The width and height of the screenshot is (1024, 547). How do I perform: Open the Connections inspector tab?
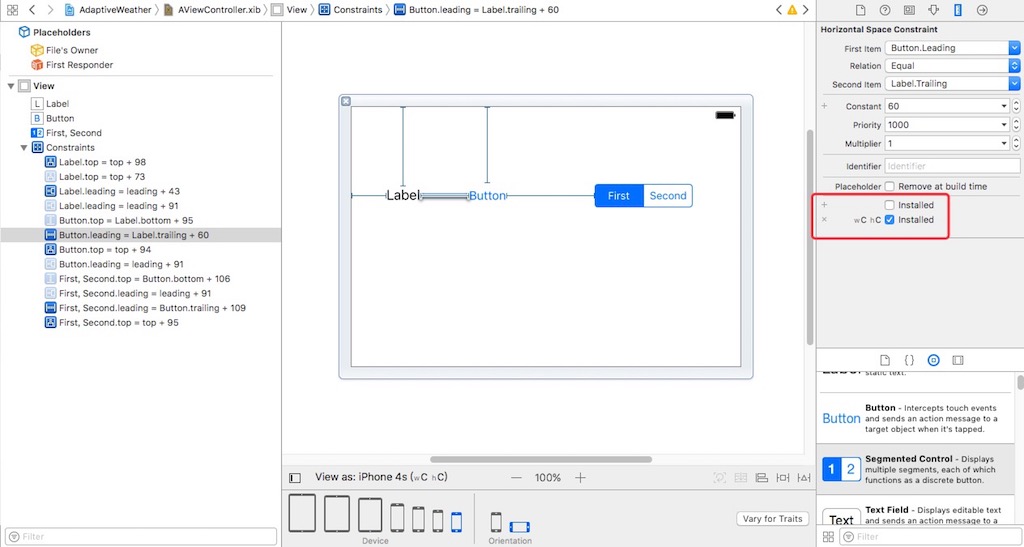coord(982,10)
